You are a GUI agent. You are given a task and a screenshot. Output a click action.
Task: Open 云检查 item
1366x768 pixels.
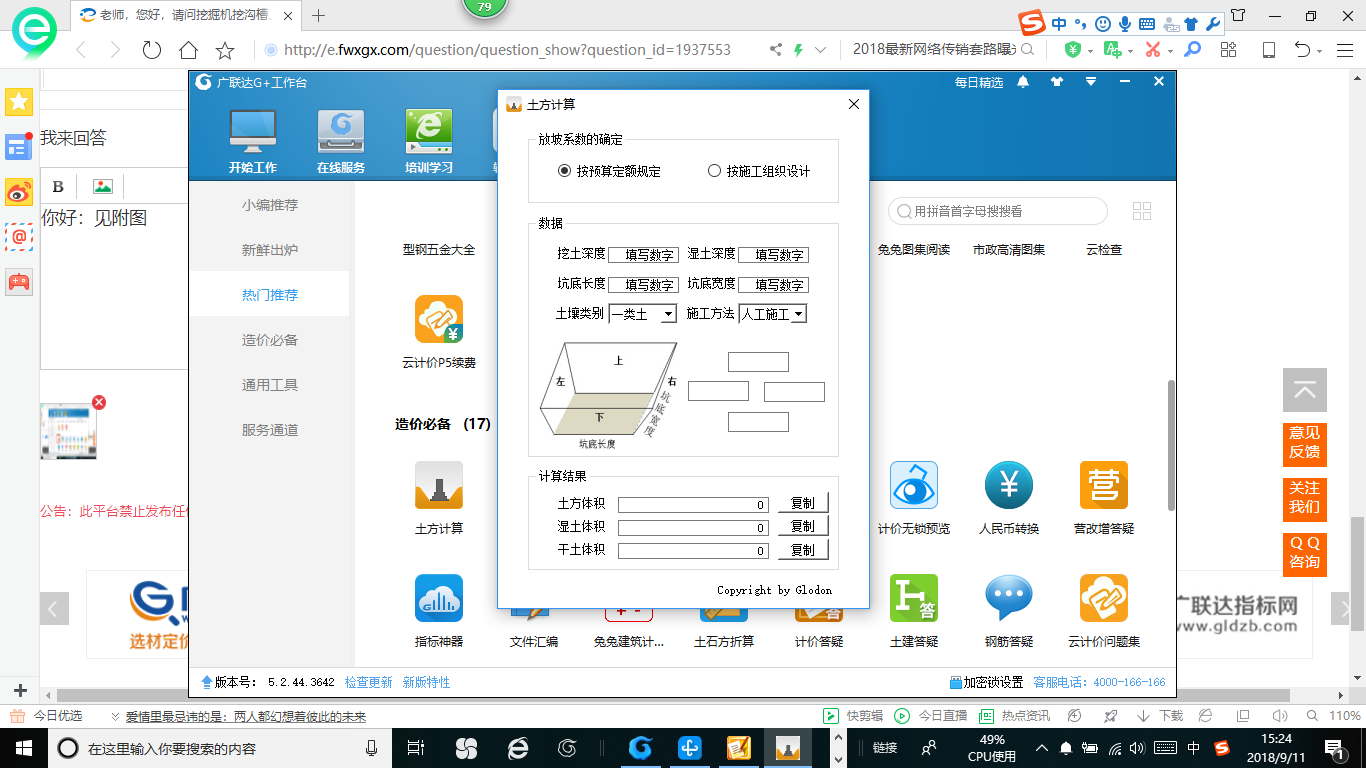click(1104, 250)
